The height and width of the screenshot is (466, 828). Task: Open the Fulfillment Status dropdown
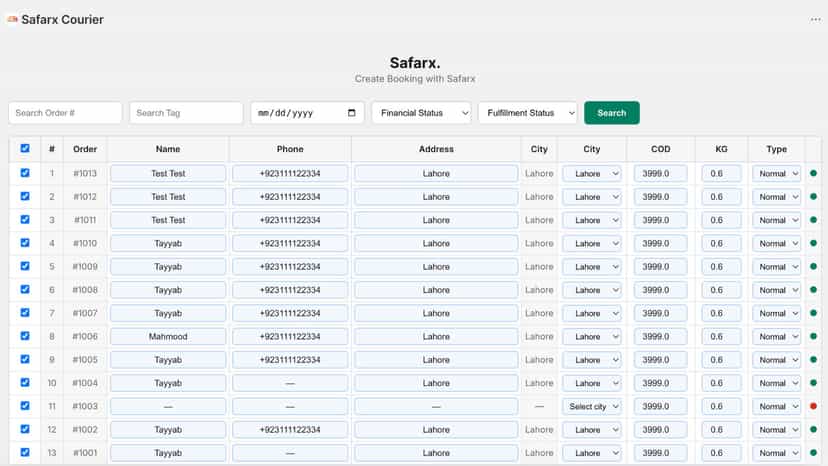point(528,113)
